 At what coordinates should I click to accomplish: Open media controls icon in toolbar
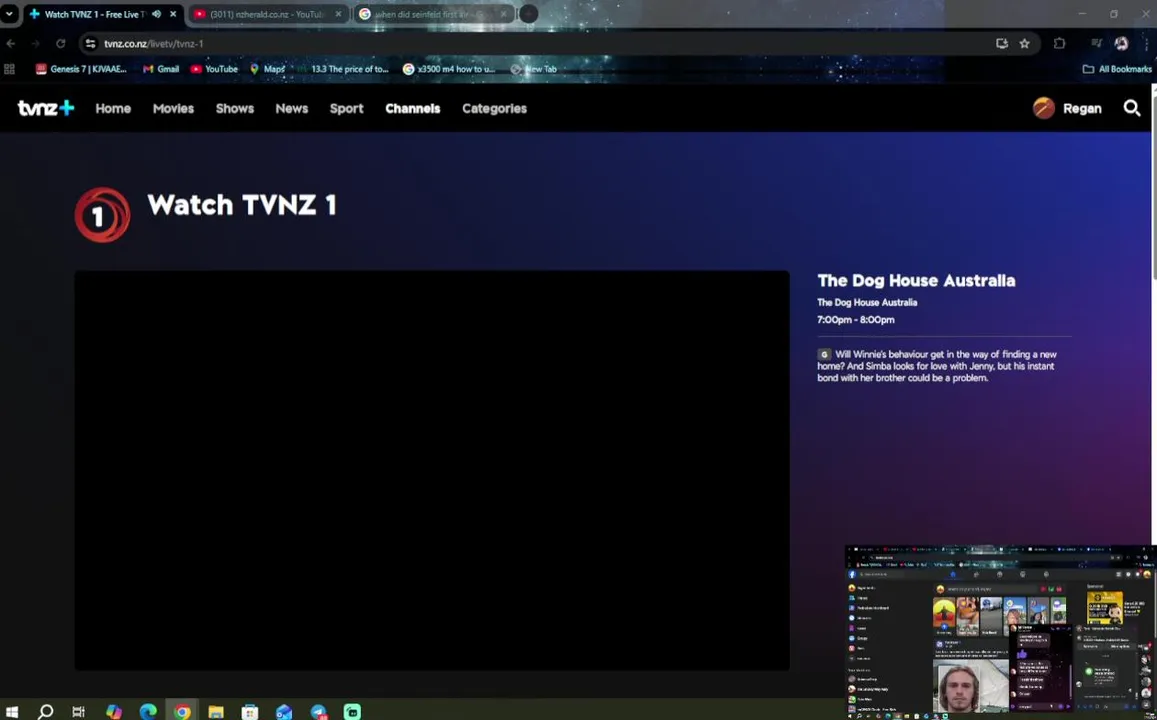pos(1096,44)
